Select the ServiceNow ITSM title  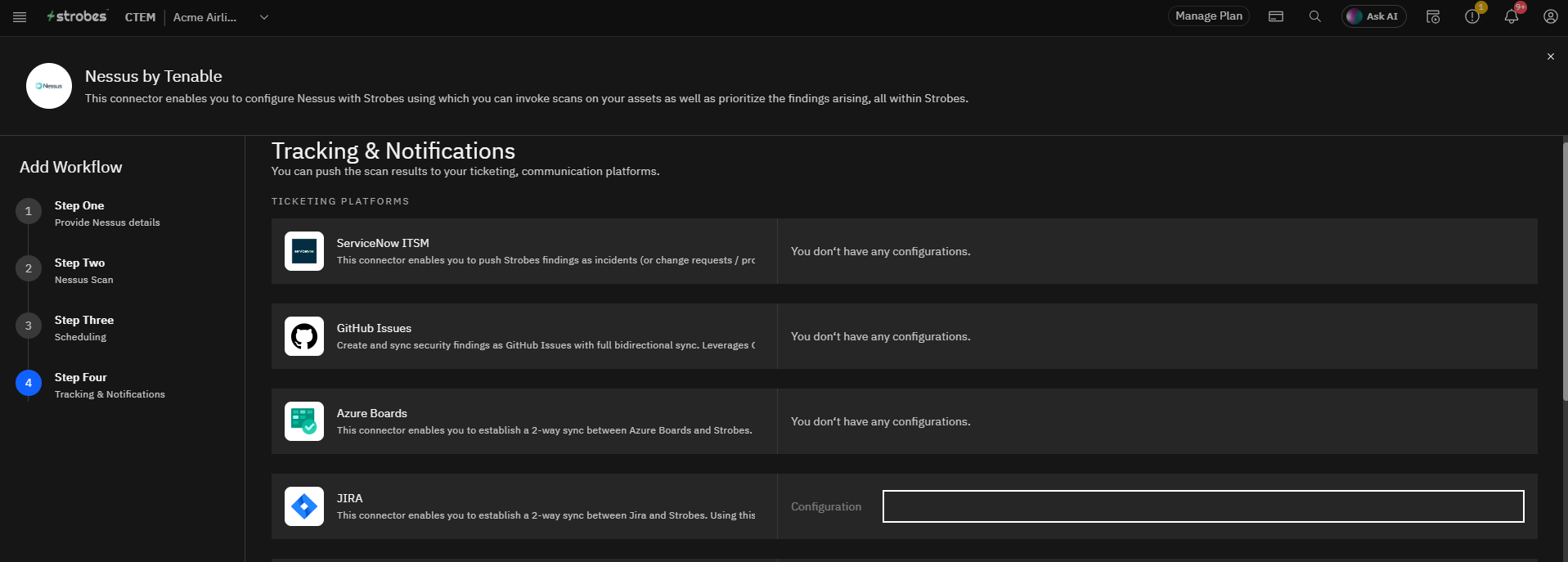(383, 243)
